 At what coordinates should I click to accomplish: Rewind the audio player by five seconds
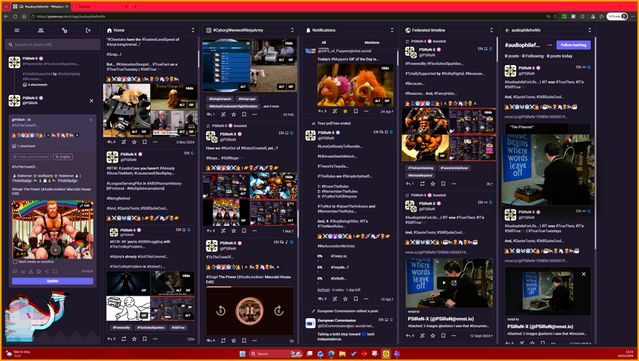click(x=220, y=311)
